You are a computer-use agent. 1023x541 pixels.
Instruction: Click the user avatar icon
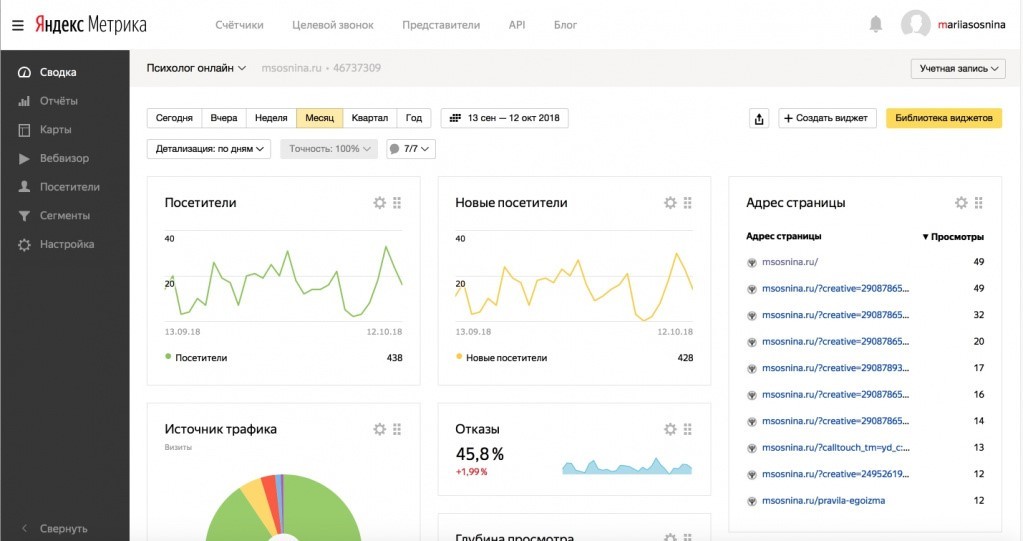pos(915,25)
